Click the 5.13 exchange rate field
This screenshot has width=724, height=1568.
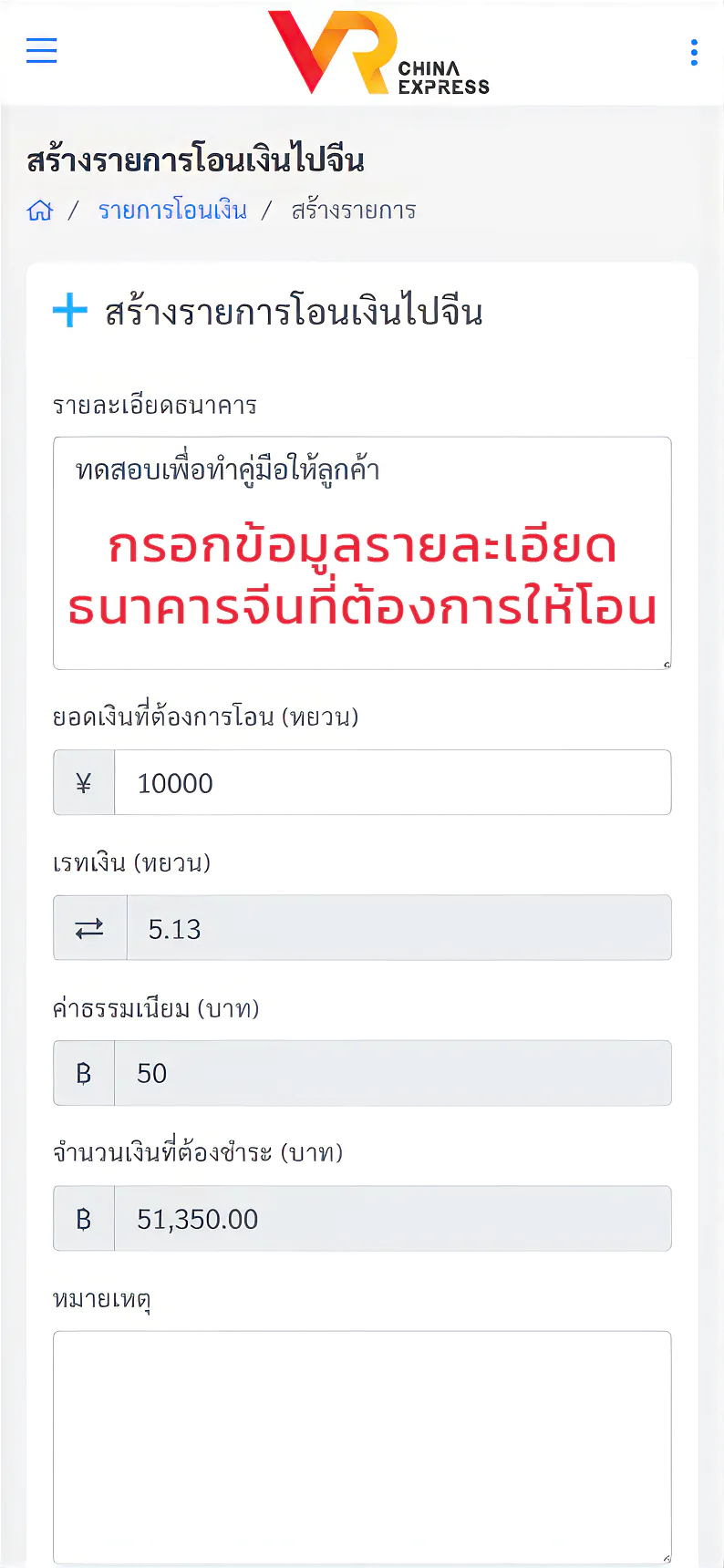pyautogui.click(x=398, y=928)
